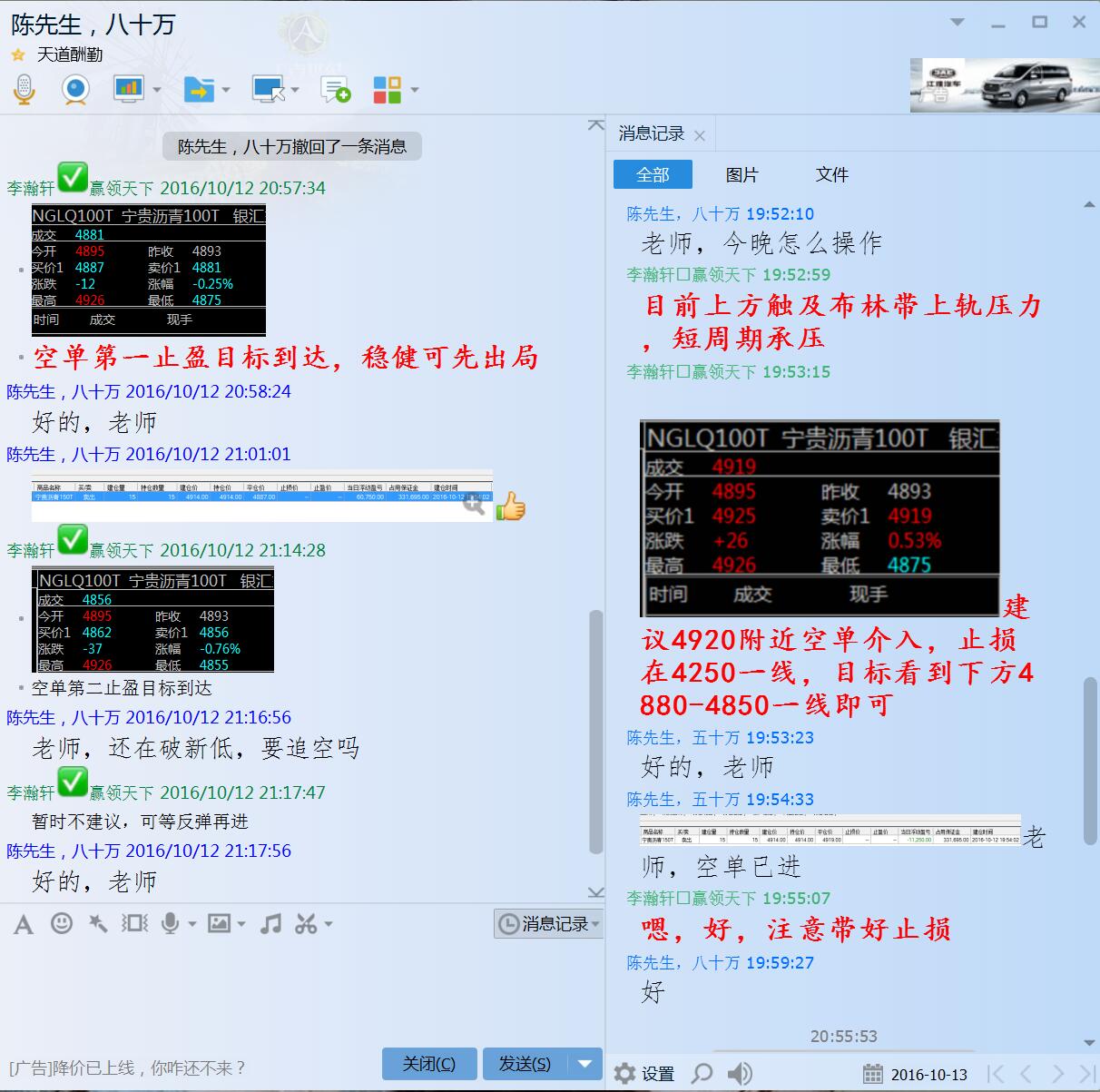The height and width of the screenshot is (1092, 1100).
Task: Insert an emoji with the smiley icon
Action: (x=60, y=923)
